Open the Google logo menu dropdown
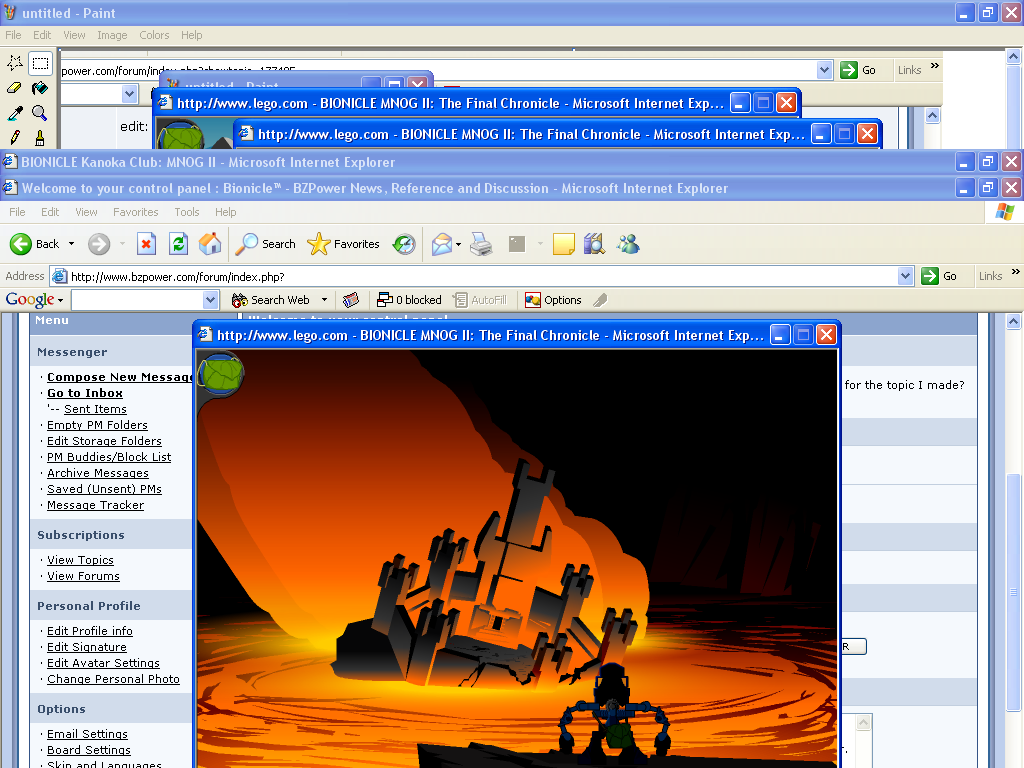Screen dimensions: 1024x768 click(x=60, y=300)
